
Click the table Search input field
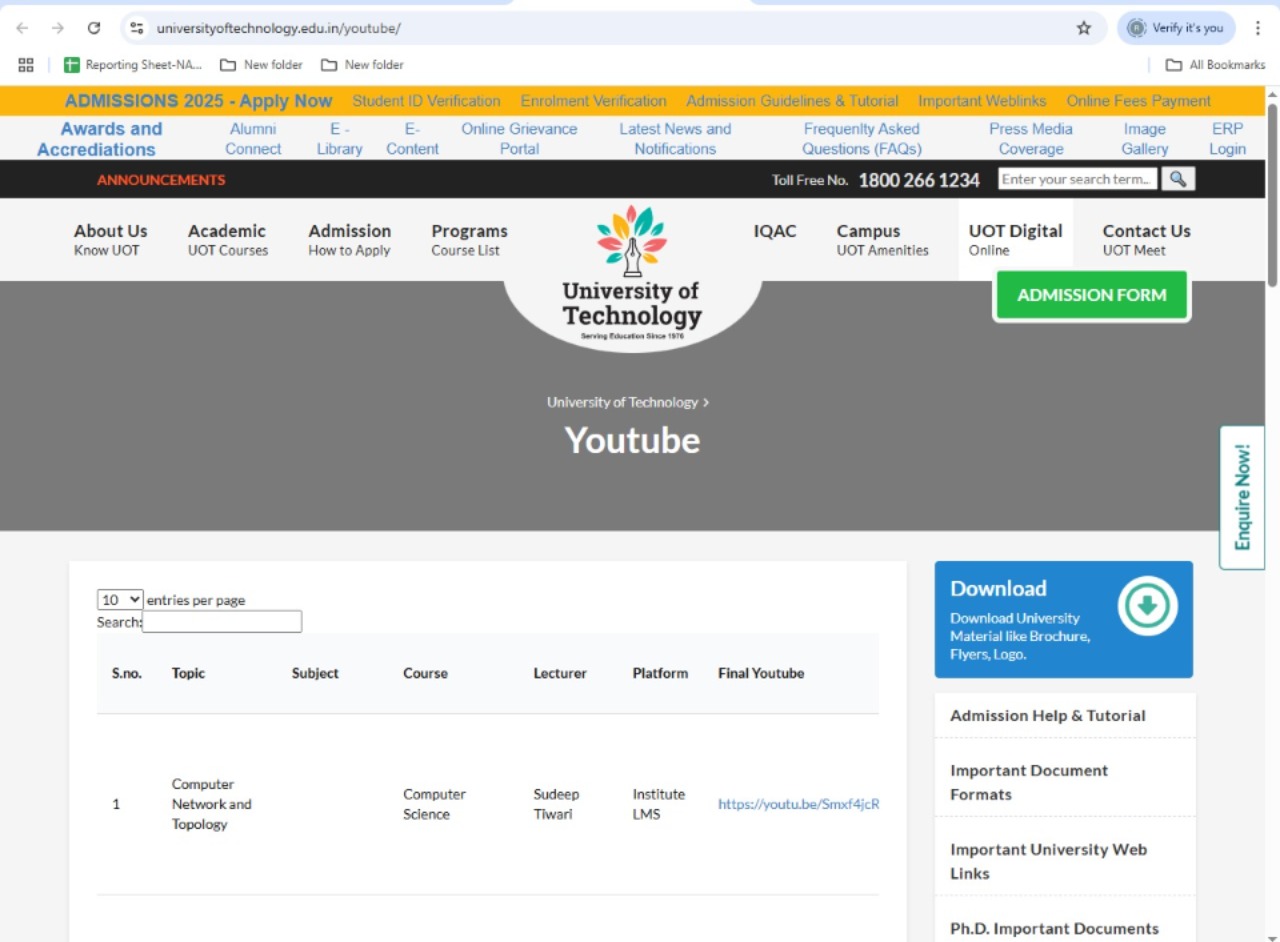pyautogui.click(x=222, y=622)
